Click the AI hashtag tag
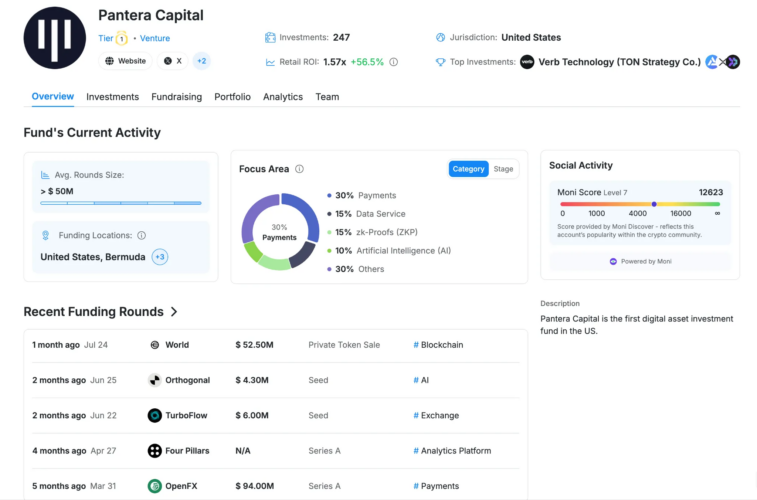Screen dimensions: 757x500 click(x=421, y=380)
